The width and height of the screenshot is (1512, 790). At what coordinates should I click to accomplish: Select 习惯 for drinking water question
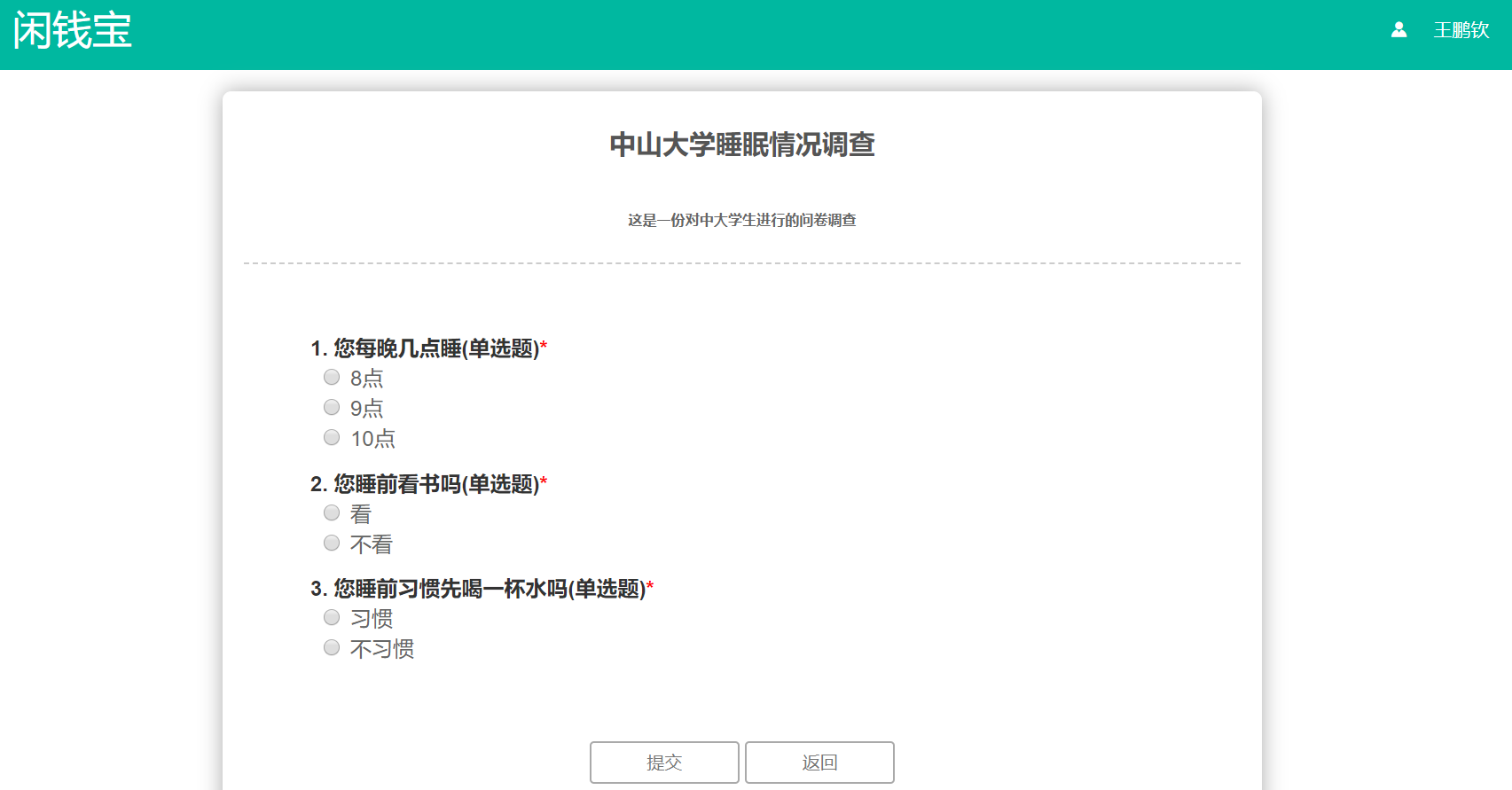332,618
